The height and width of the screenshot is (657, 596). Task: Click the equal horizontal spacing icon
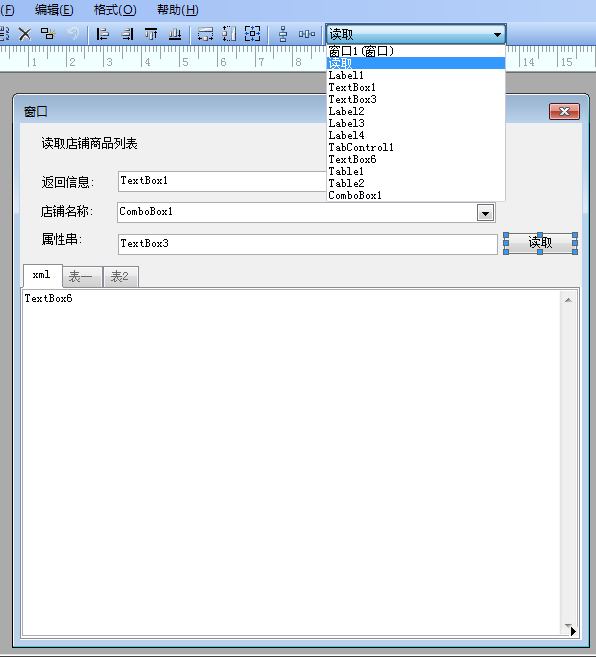click(x=307, y=34)
